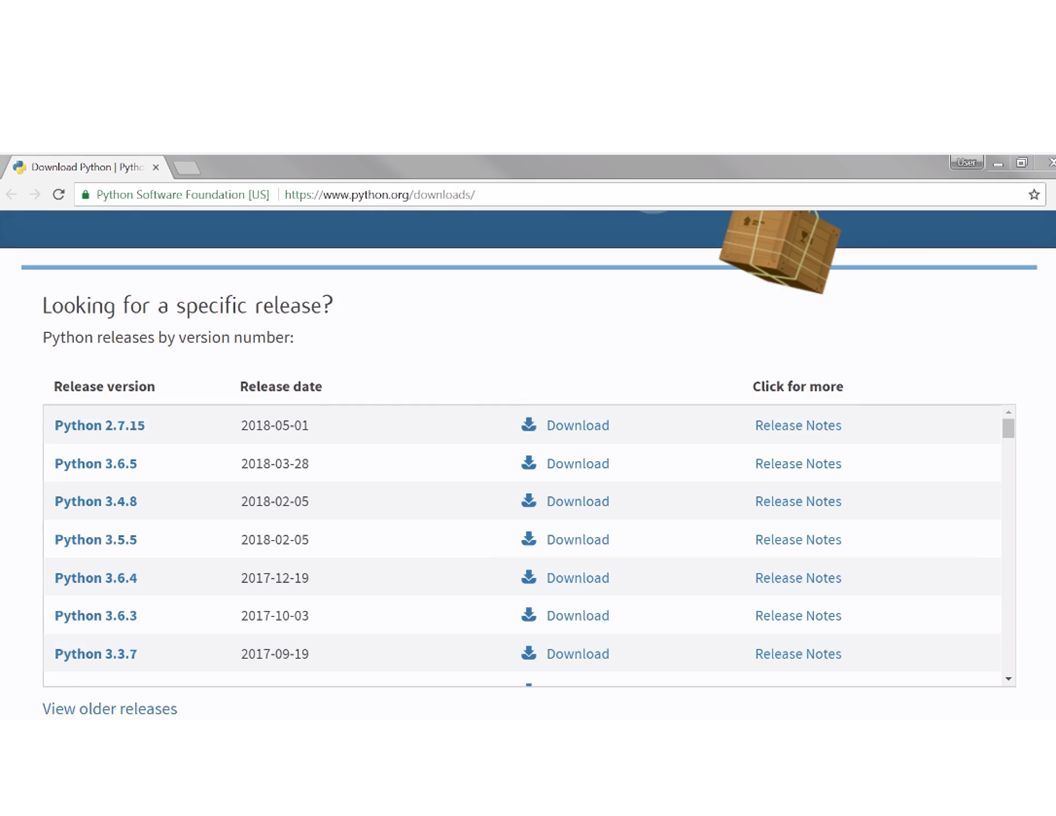This screenshot has width=1056, height=816.
Task: Click download icon for Python 3.6.5
Action: [x=529, y=463]
